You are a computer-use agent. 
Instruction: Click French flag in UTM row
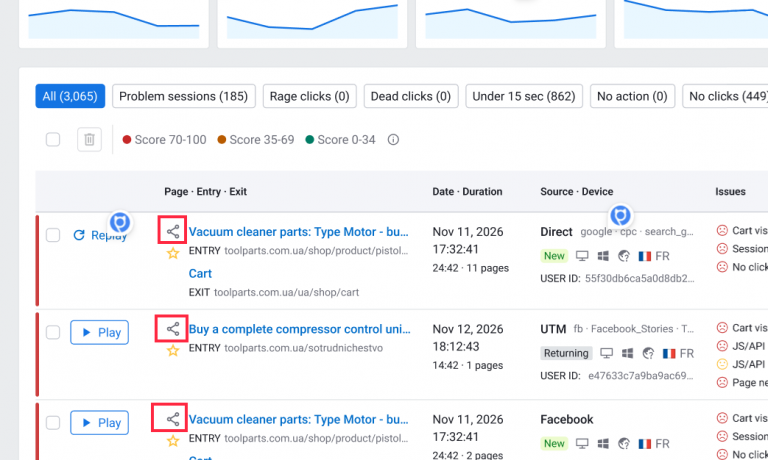pyautogui.click(x=669, y=353)
